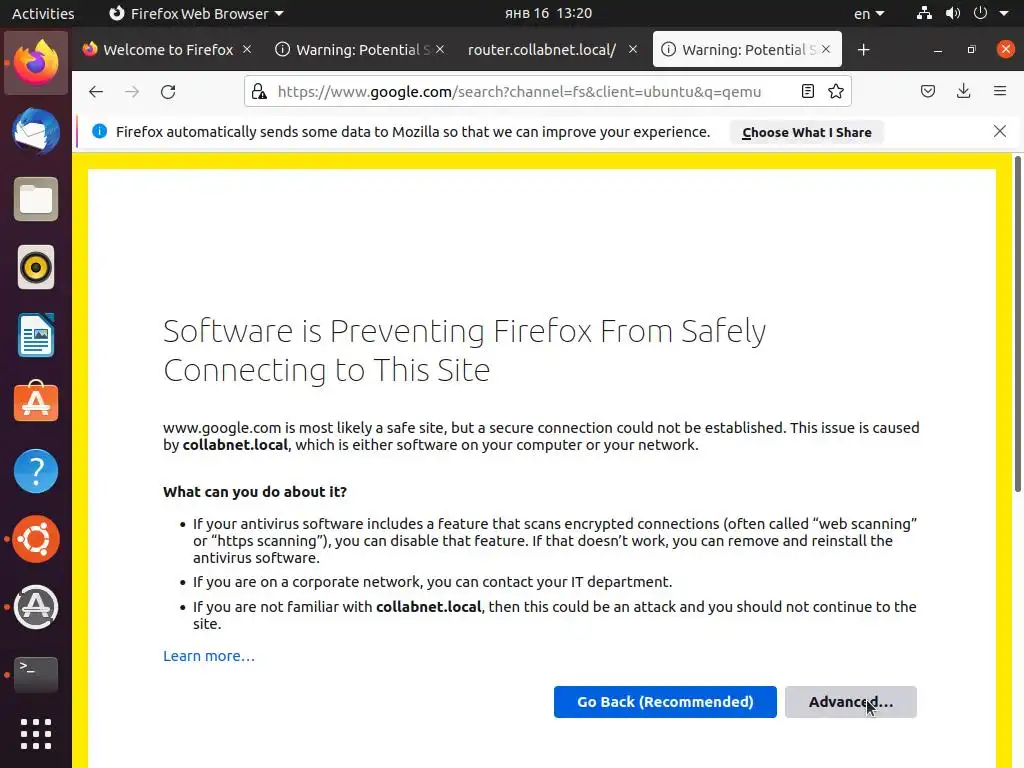Open a new tab with plus button
1024x768 pixels.
(864, 50)
